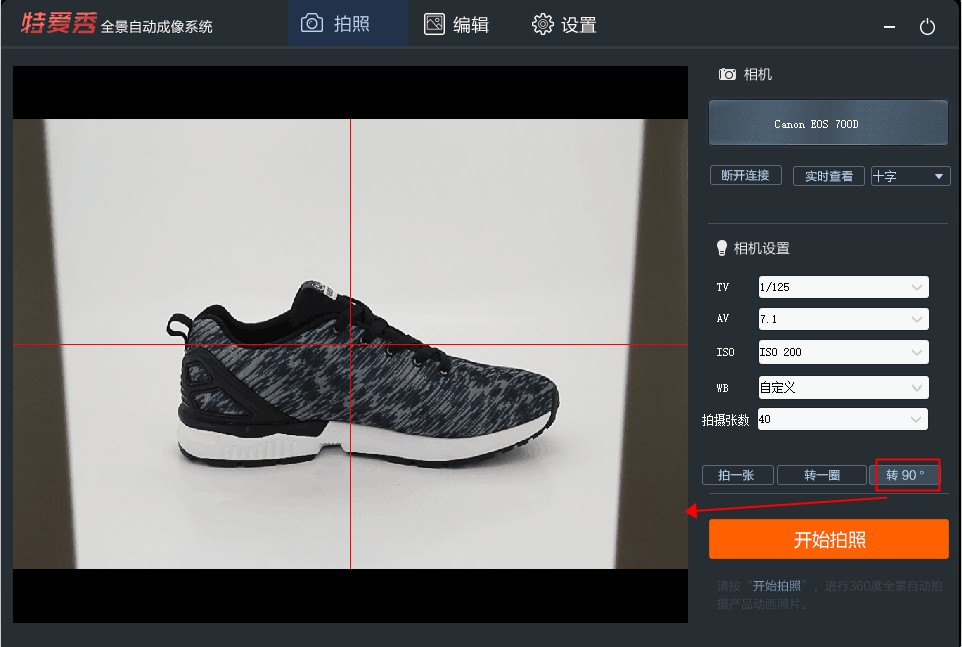Click the 转 90° button
This screenshot has height=647, width=962.
905,475
